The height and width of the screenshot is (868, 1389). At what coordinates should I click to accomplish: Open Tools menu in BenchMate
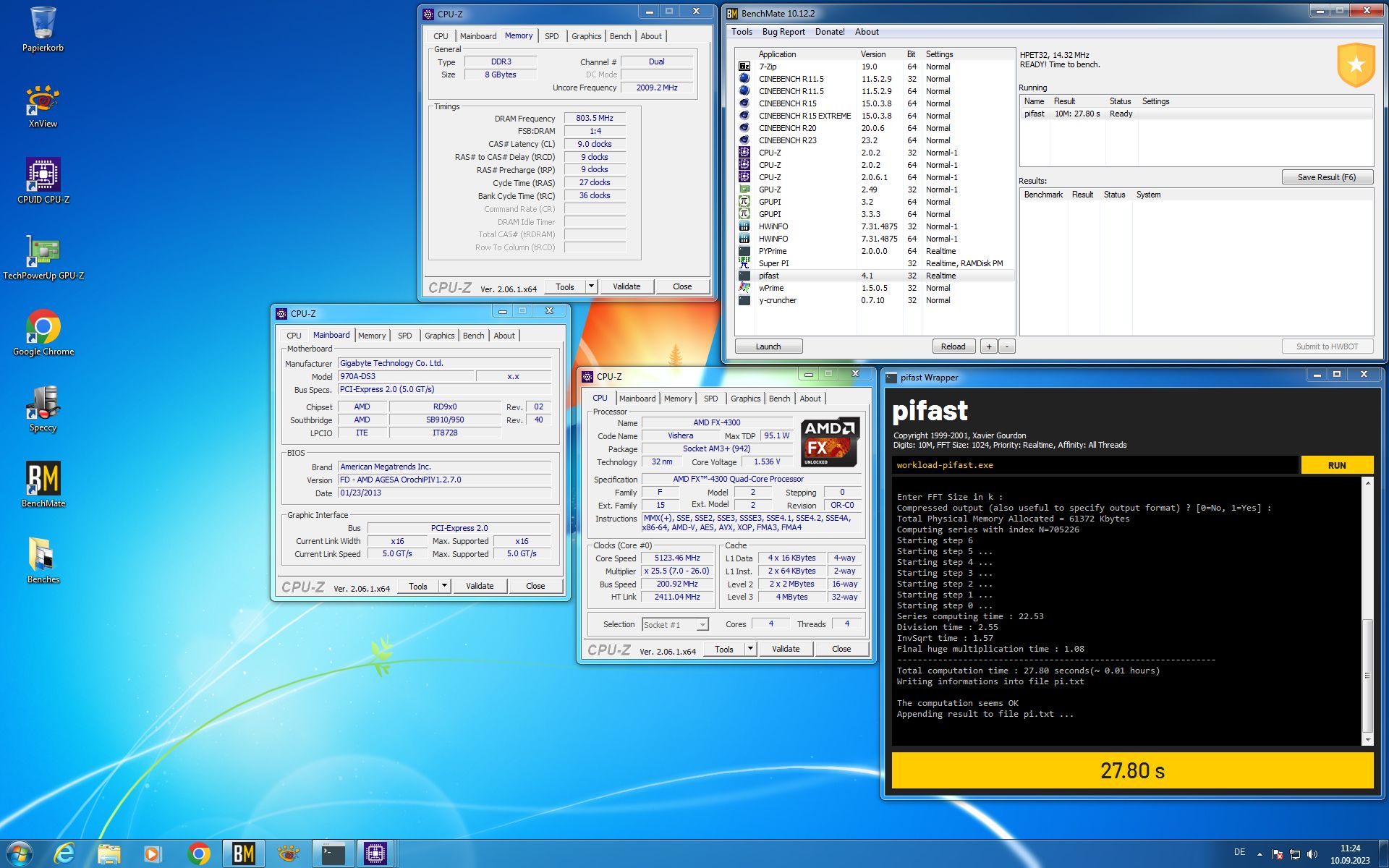(x=742, y=32)
